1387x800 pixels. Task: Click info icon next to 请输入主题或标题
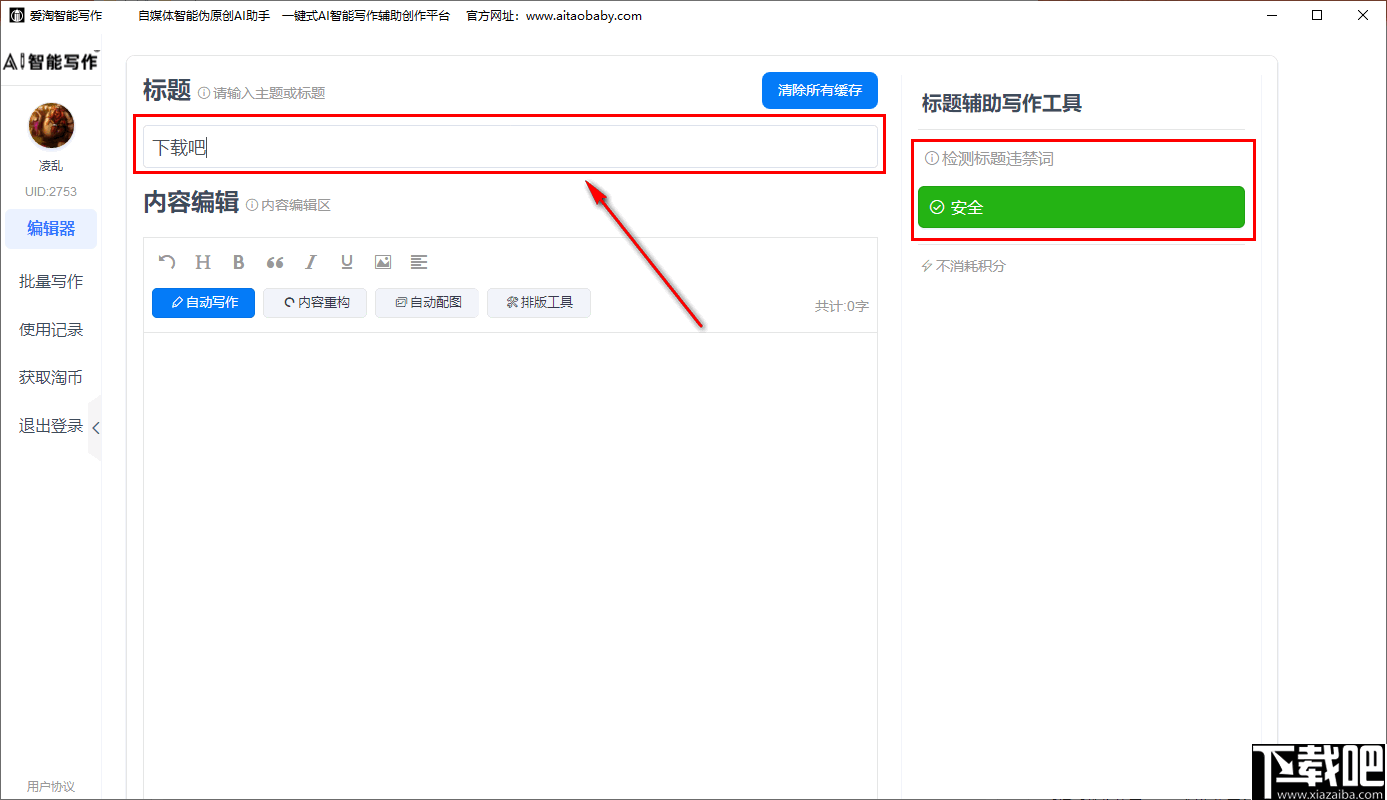(204, 93)
